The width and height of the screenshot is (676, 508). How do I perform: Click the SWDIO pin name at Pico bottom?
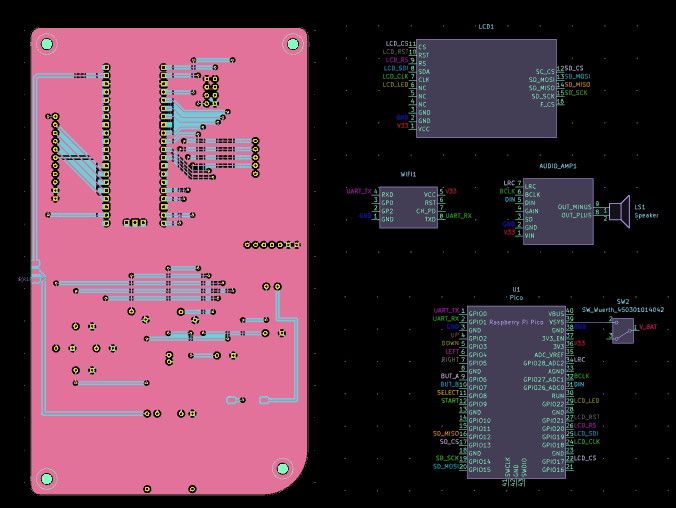coord(524,467)
